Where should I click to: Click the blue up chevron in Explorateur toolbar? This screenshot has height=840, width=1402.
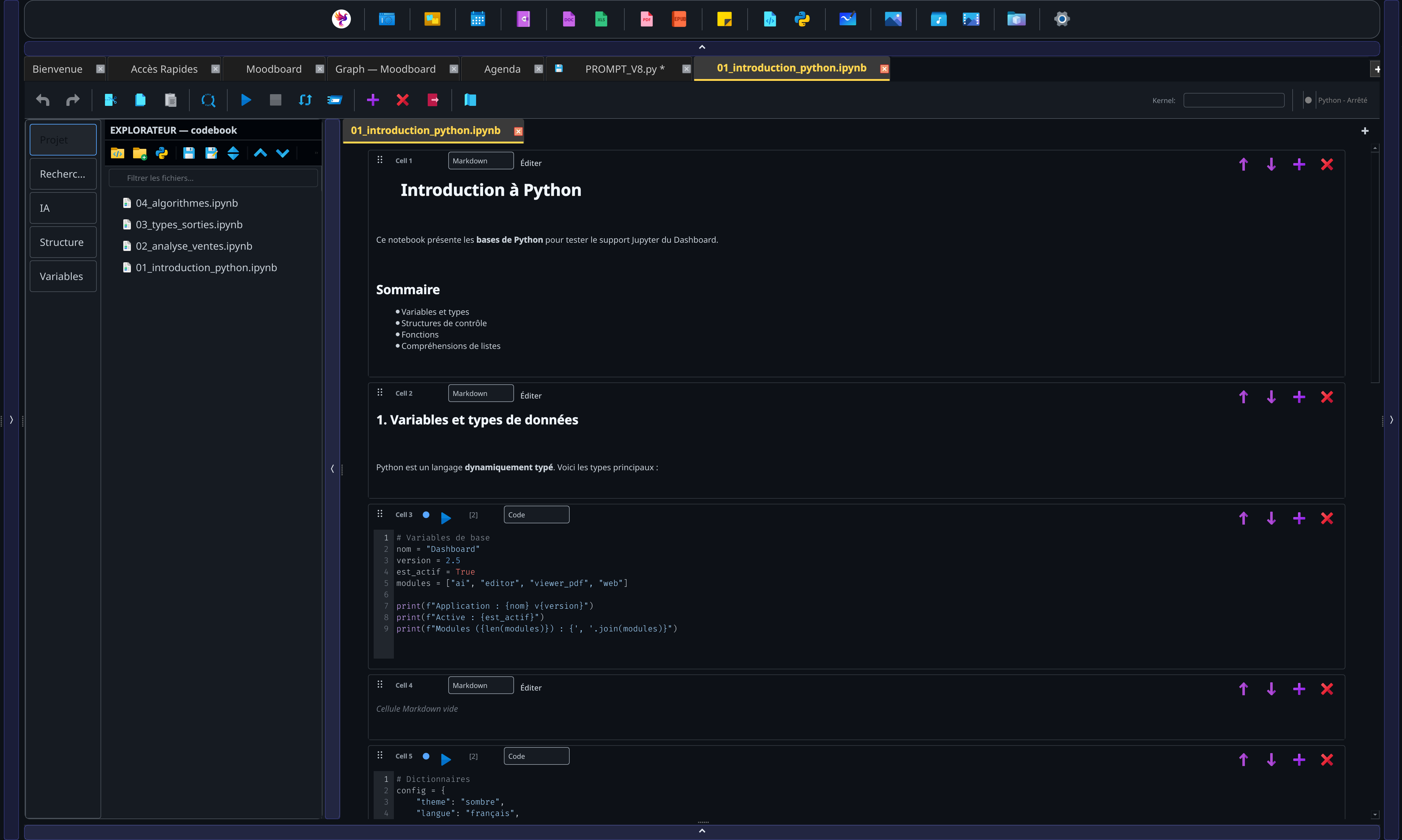click(260, 153)
